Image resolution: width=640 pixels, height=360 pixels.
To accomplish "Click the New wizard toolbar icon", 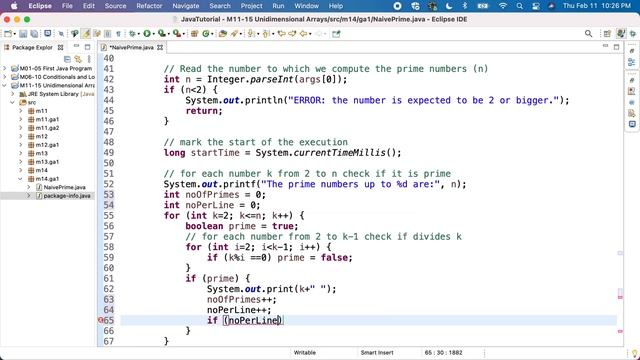I will [8, 34].
